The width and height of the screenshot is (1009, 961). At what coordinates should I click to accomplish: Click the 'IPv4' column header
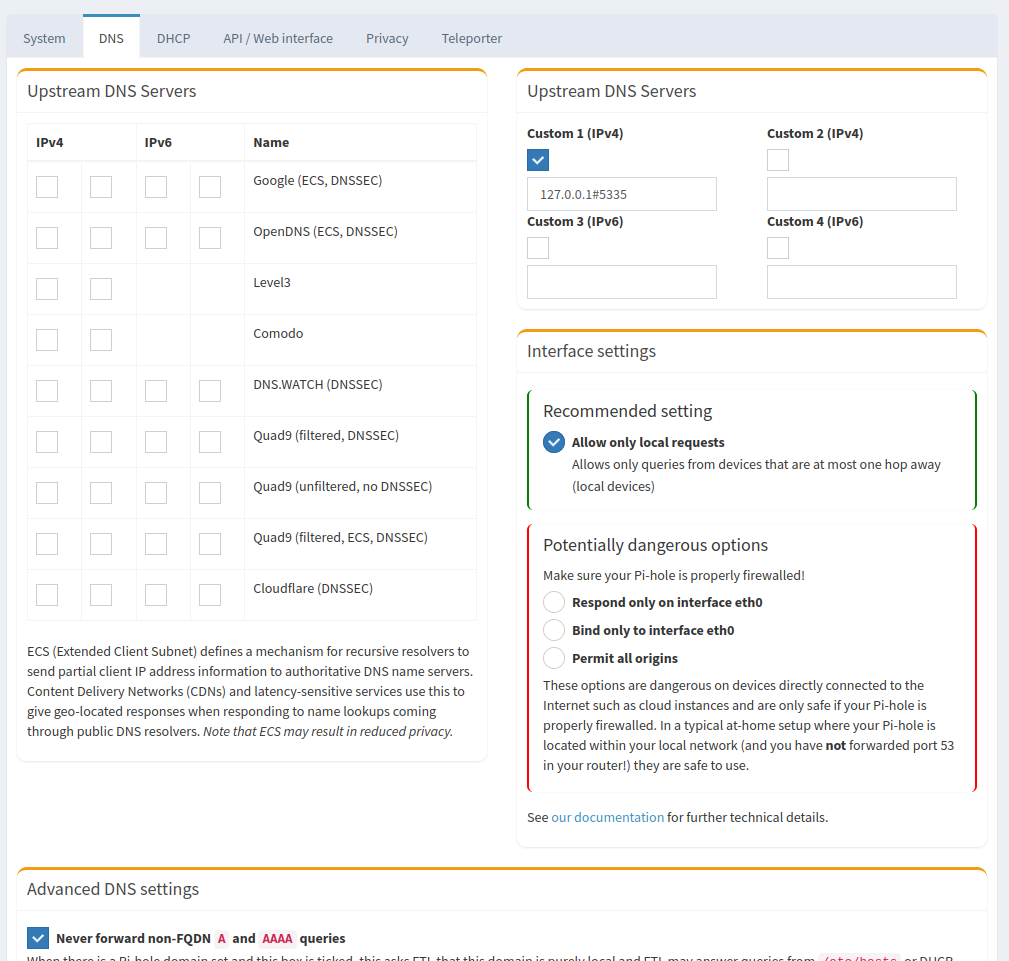50,142
